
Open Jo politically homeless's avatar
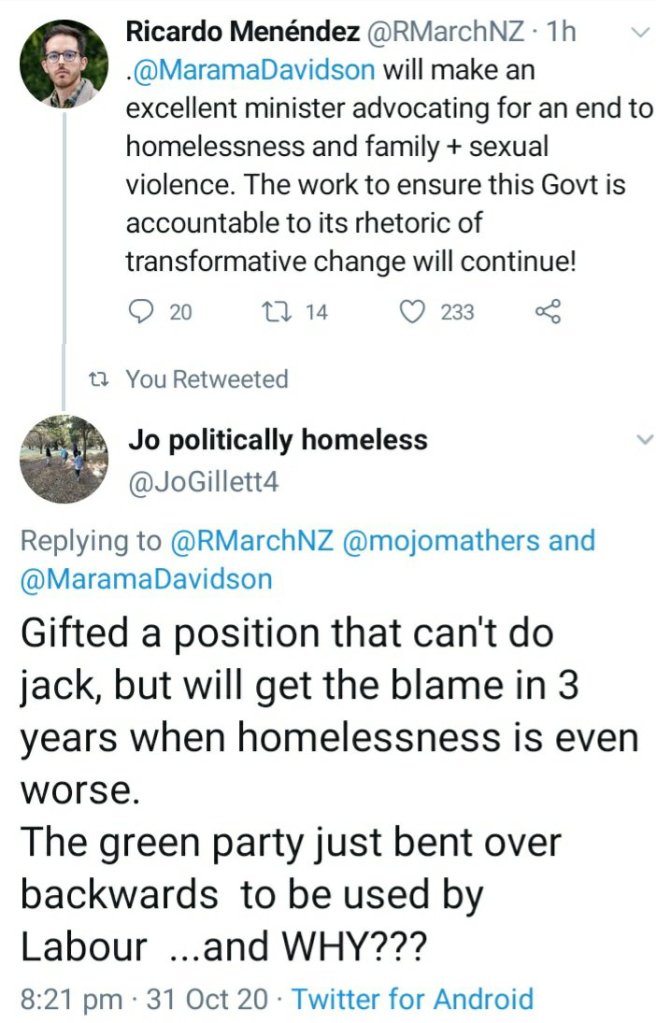pos(64,458)
